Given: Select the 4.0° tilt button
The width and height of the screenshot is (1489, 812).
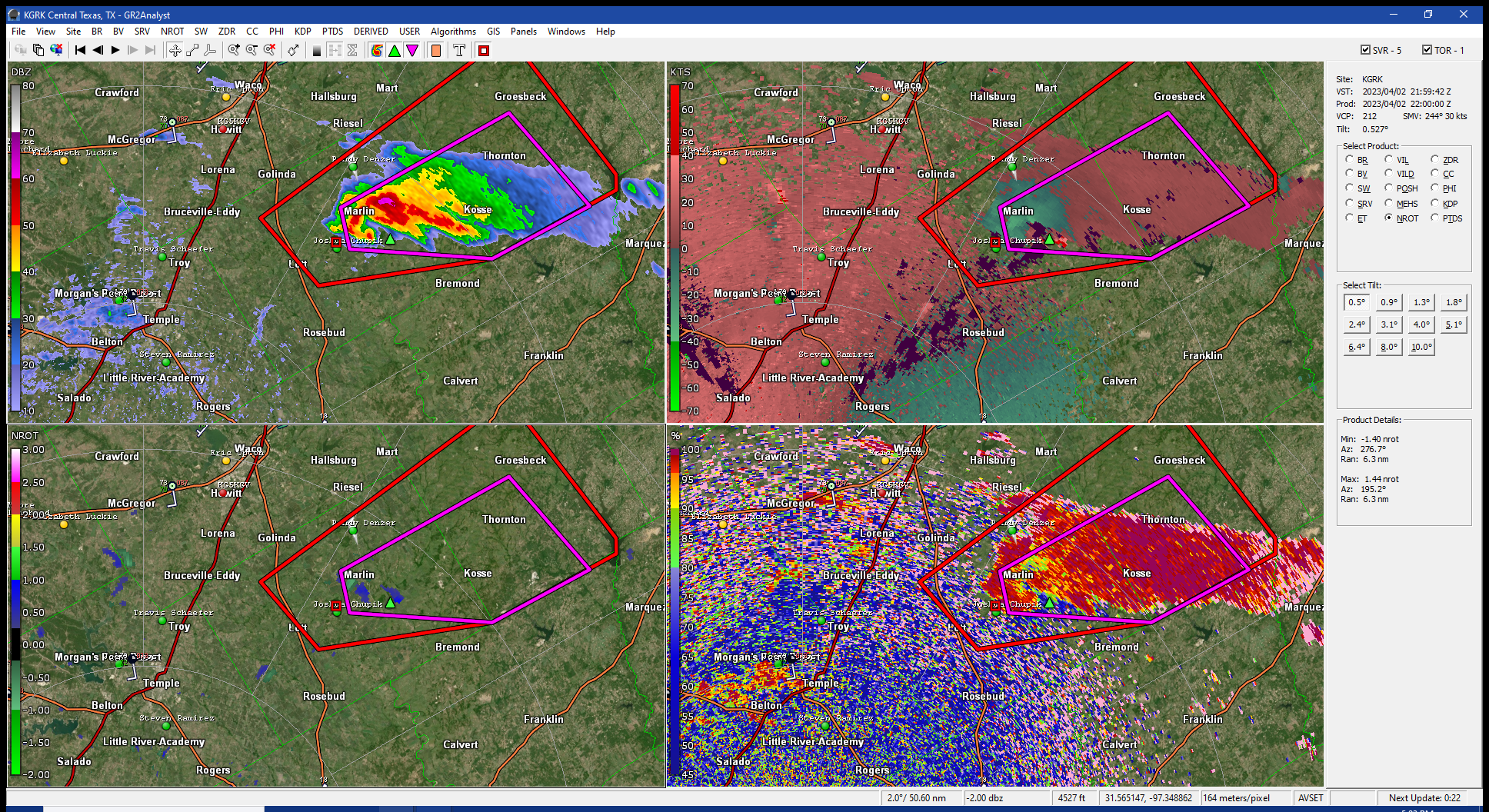Looking at the screenshot, I should pos(1421,324).
